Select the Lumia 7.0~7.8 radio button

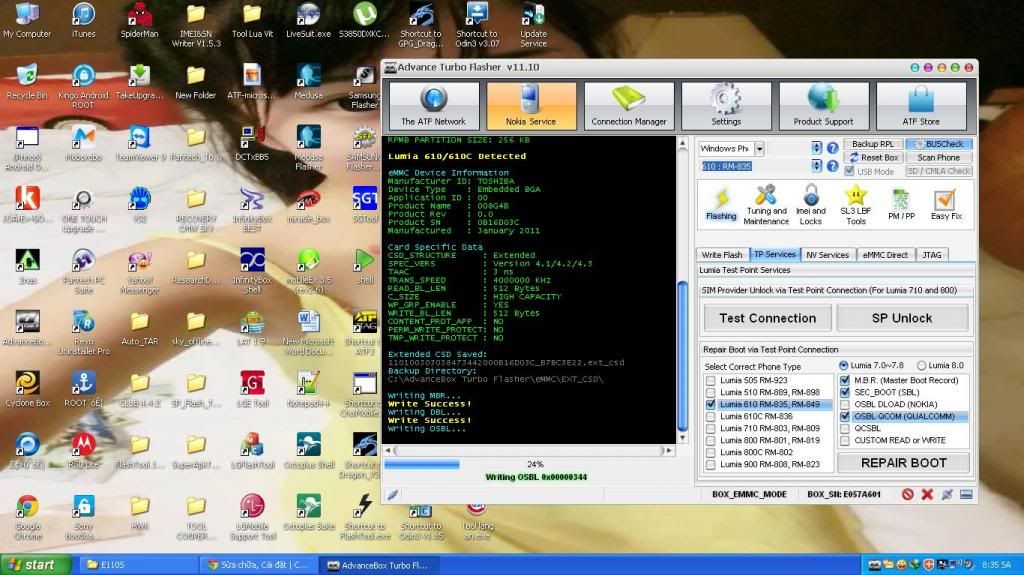[x=843, y=365]
